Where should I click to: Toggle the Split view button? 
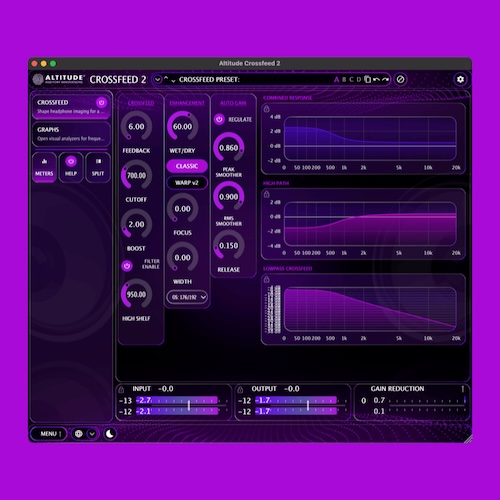(x=98, y=168)
